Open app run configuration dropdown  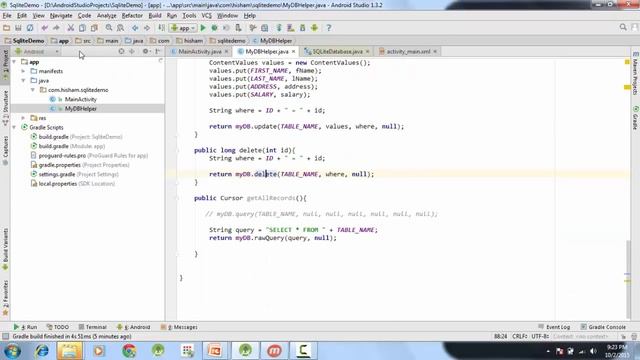pos(183,28)
